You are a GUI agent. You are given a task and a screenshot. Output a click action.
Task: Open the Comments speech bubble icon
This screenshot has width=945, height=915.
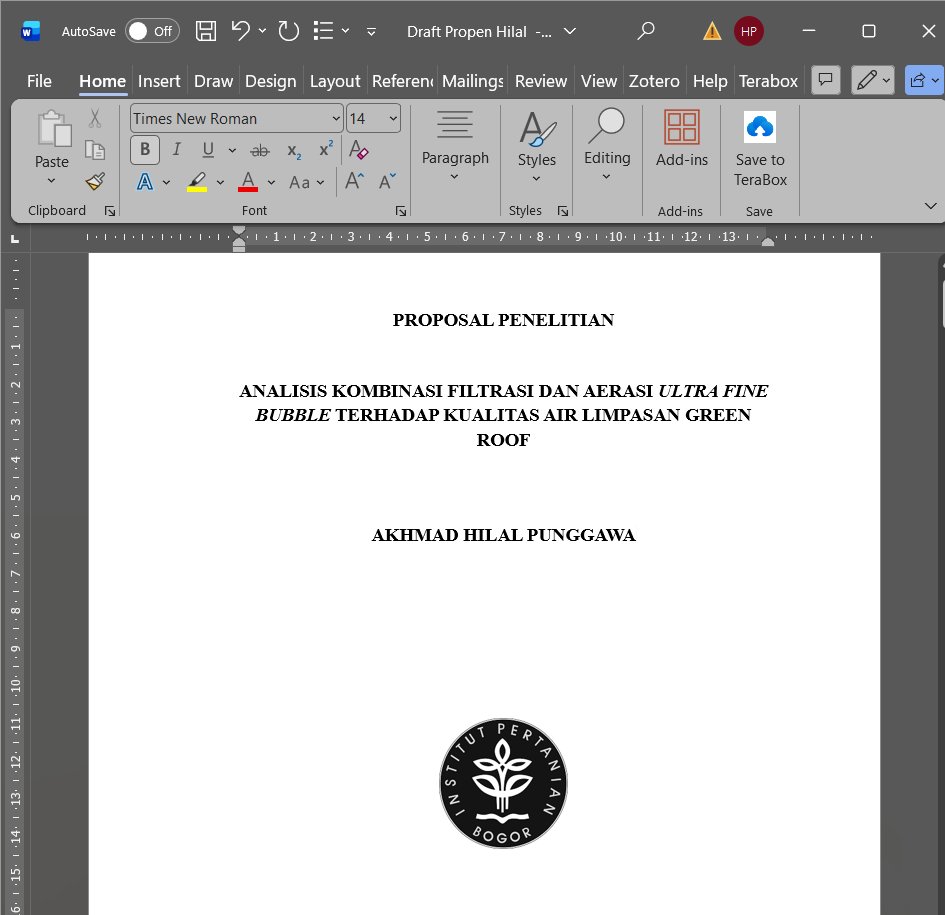[826, 80]
